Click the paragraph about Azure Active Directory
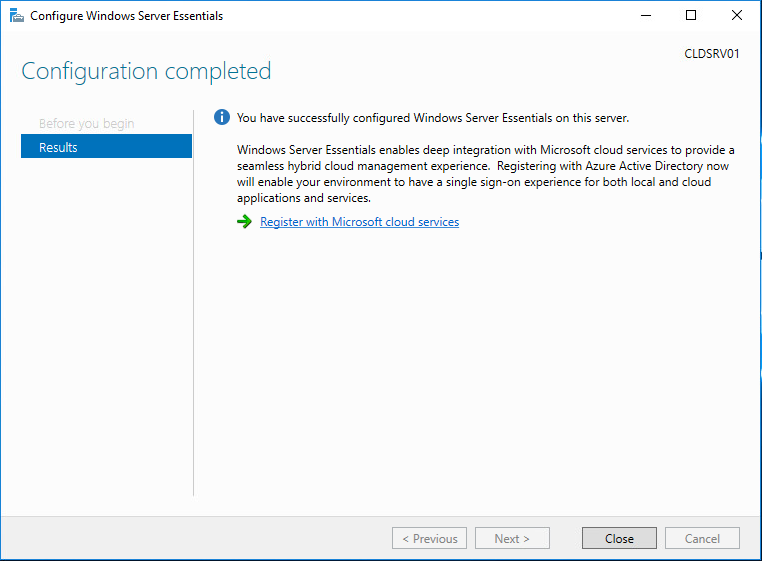Screen dimensions: 762x561 [x=485, y=174]
